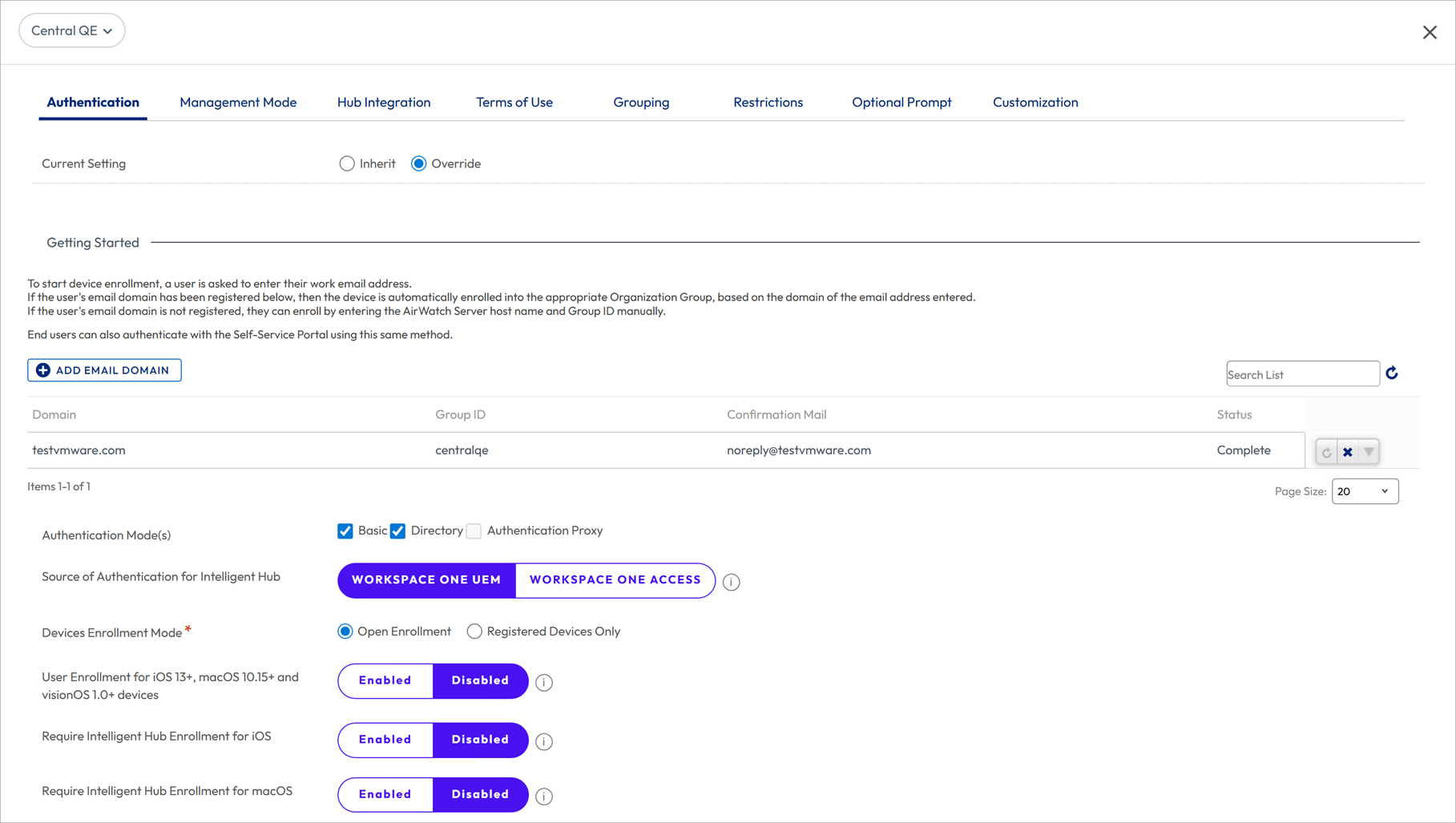The image size is (1456, 823).
Task: Open the Restrictions tab
Action: click(768, 103)
